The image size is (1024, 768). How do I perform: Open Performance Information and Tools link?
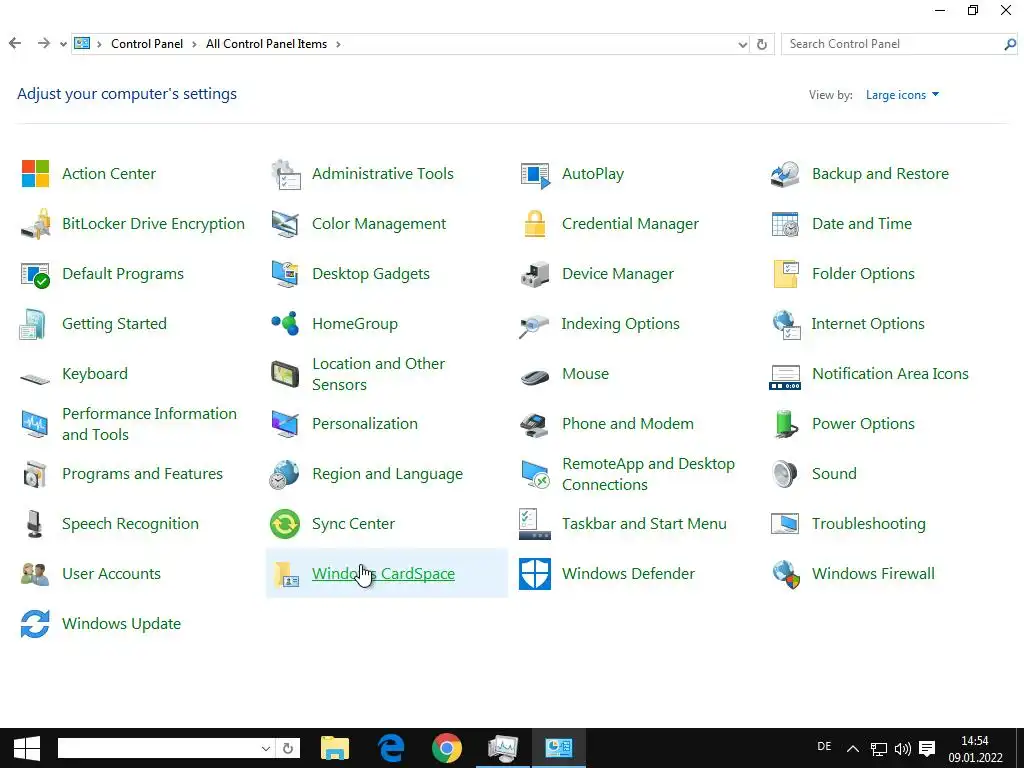[x=150, y=424]
